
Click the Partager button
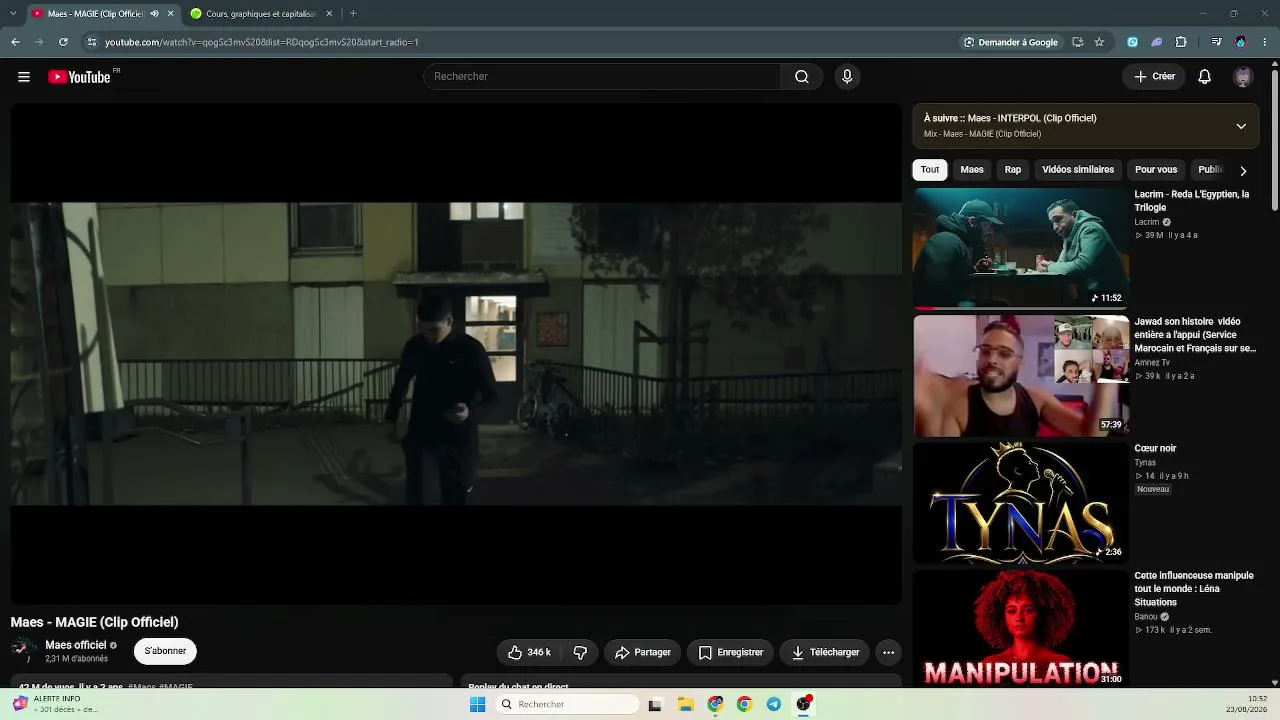tap(643, 652)
